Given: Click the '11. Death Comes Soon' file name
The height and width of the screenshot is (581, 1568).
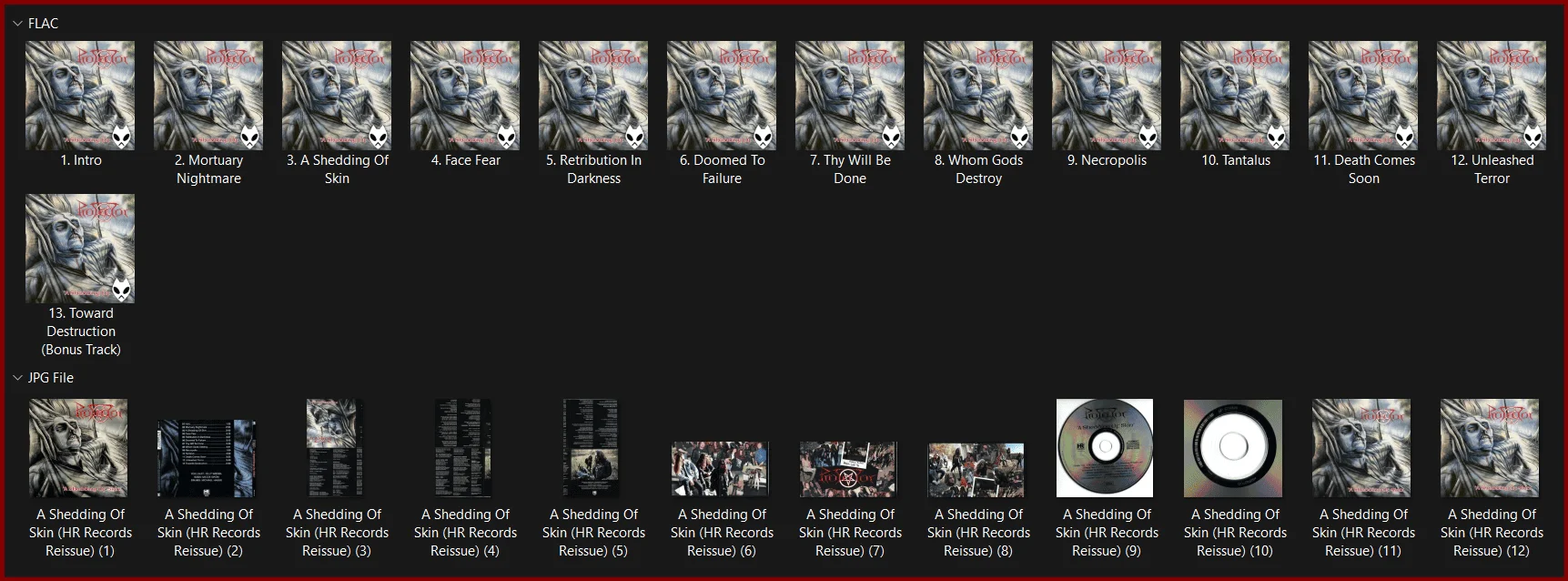Looking at the screenshot, I should (1364, 169).
